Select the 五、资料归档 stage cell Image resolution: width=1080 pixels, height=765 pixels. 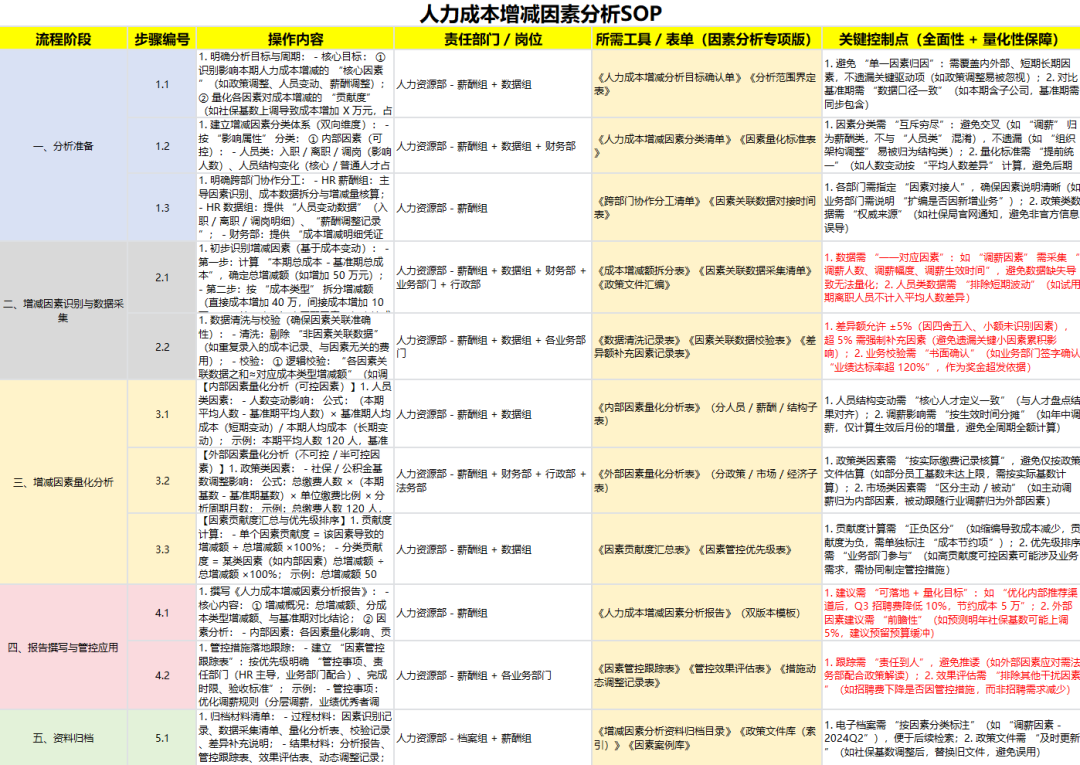click(64, 738)
